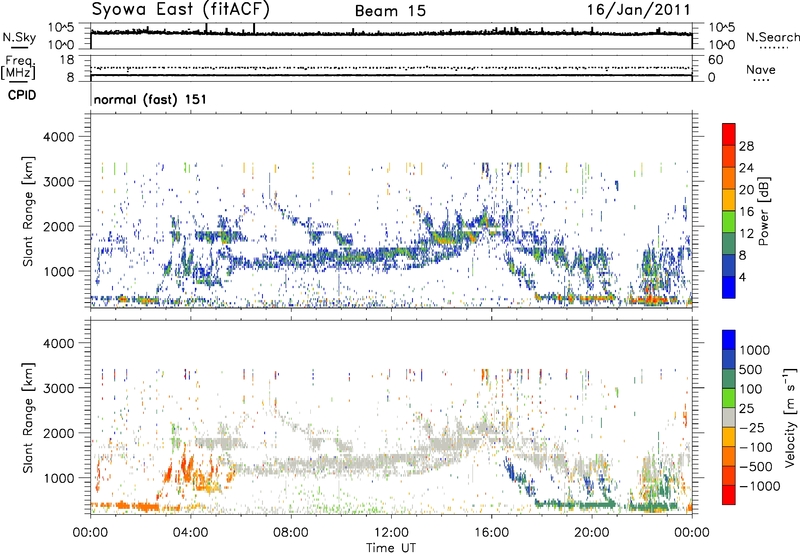Click the "4" value on power colorbar
The height and width of the screenshot is (554, 800).
pos(742,277)
